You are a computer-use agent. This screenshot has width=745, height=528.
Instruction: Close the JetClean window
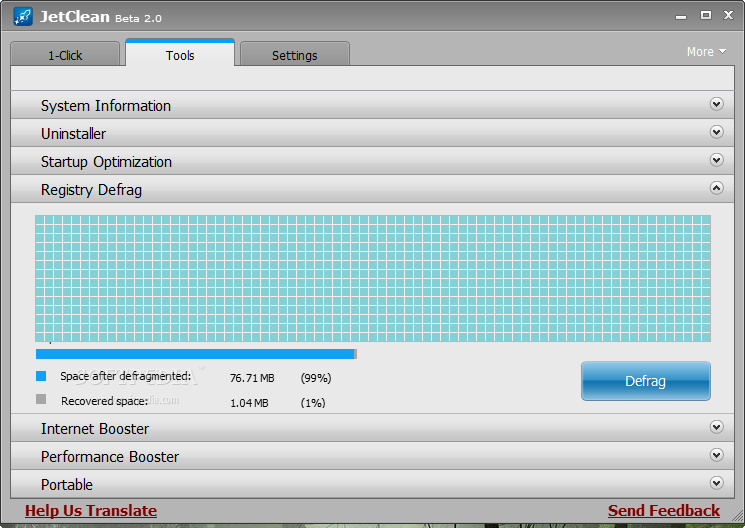tap(728, 15)
